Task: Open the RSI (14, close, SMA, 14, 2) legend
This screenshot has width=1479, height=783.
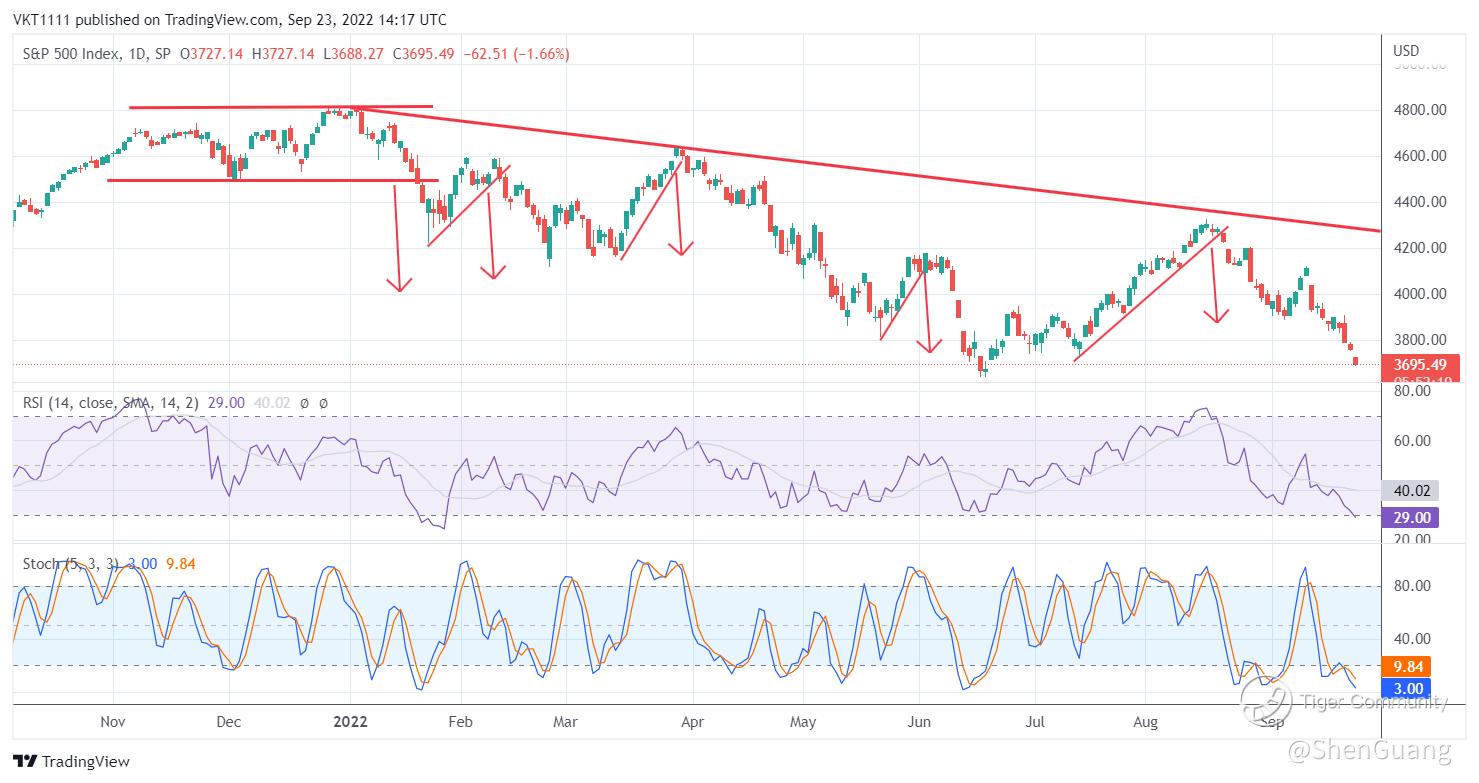Action: pos(112,403)
